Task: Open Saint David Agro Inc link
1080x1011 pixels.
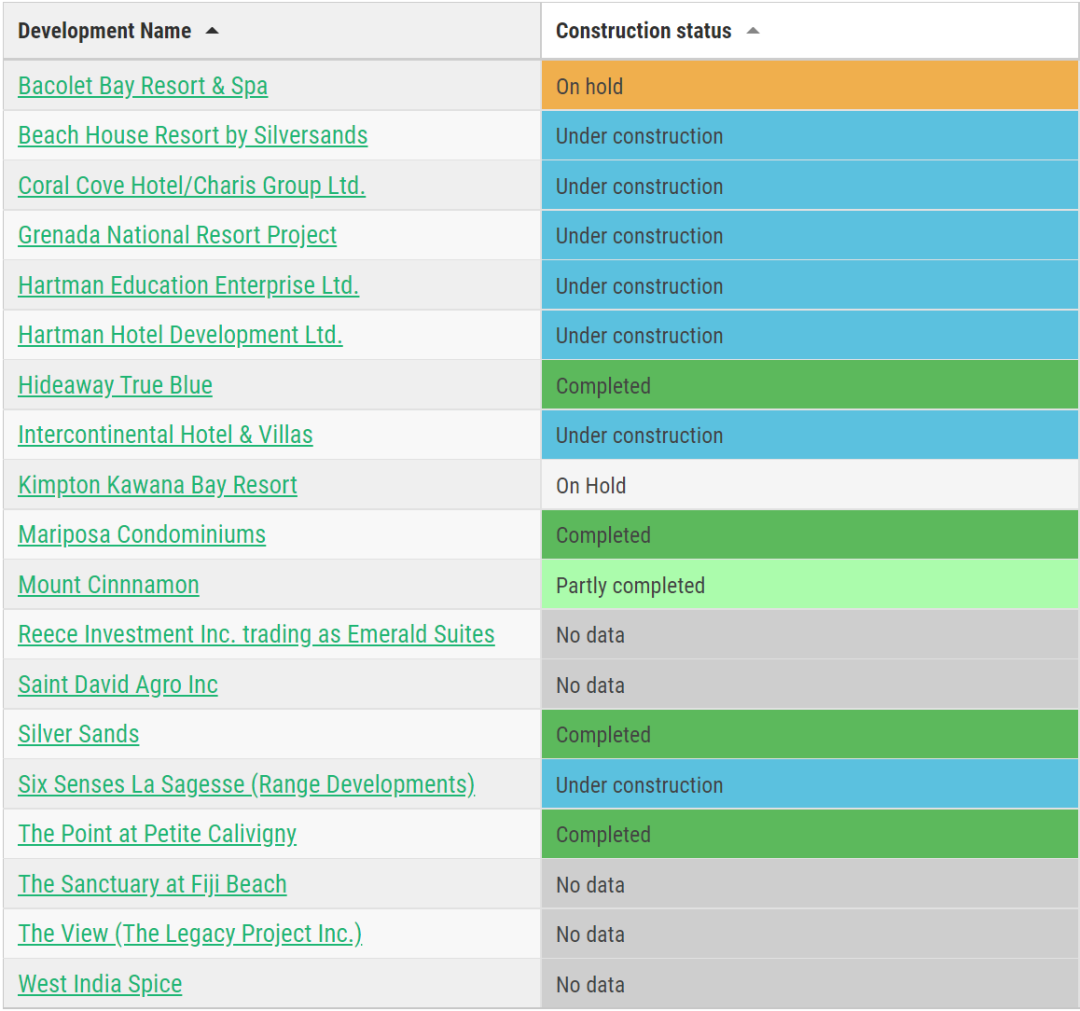Action: (118, 685)
